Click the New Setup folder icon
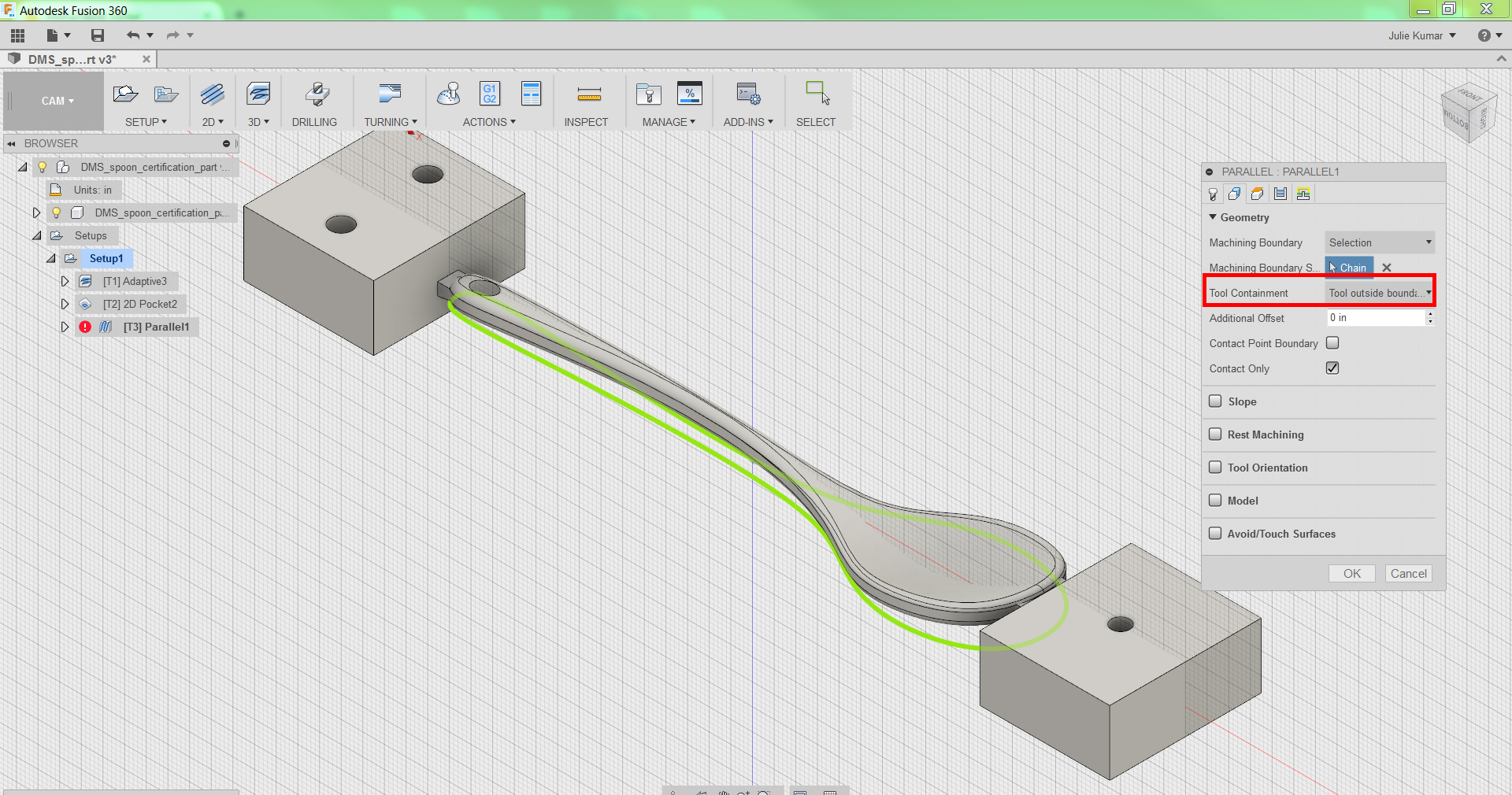The height and width of the screenshot is (795, 1512). [x=125, y=94]
